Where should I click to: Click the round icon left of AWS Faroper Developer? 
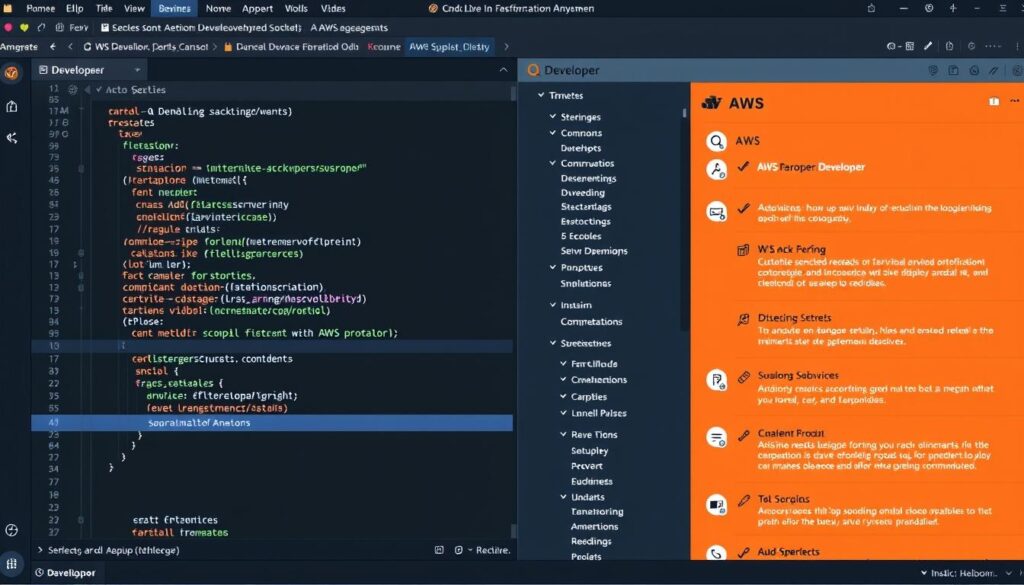click(x=716, y=169)
